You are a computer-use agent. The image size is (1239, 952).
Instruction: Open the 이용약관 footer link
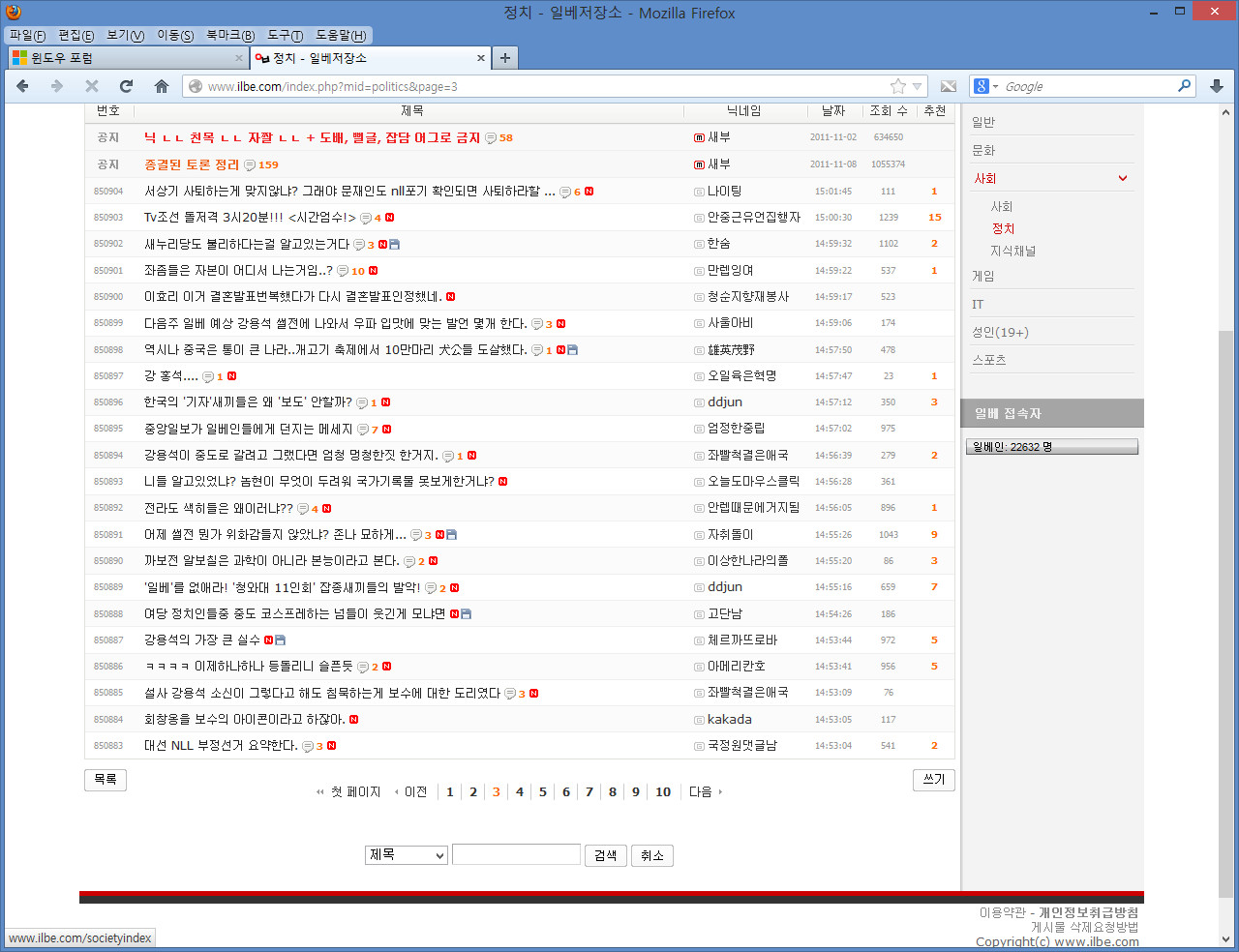[x=1002, y=912]
